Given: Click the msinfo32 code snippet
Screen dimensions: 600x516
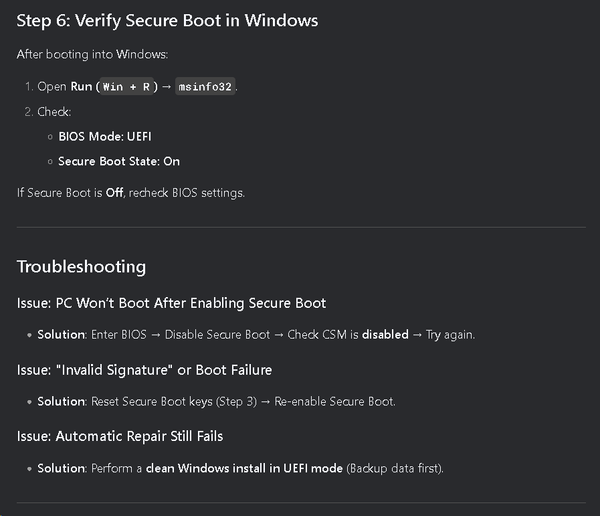Looking at the screenshot, I should [x=205, y=87].
